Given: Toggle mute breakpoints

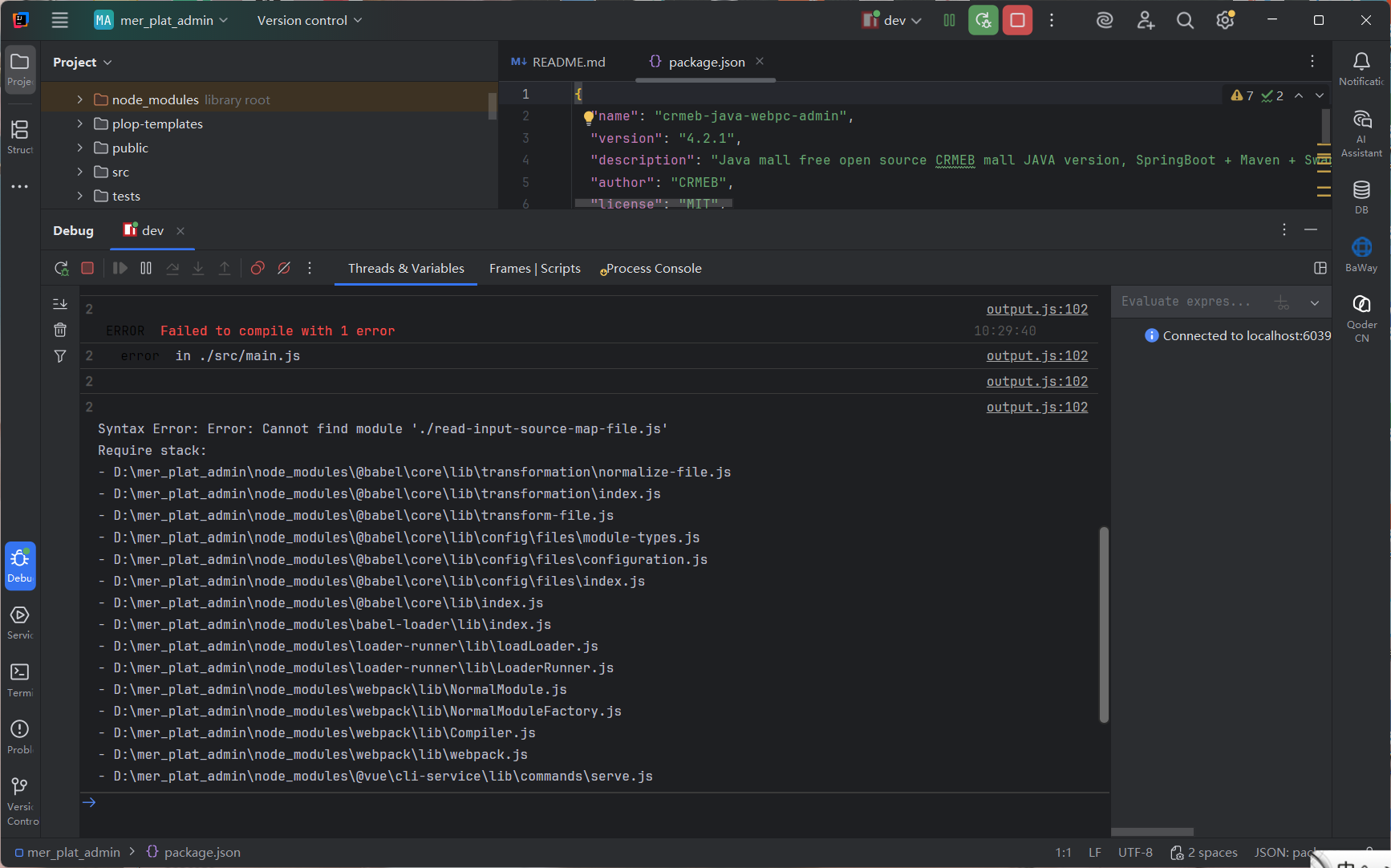Looking at the screenshot, I should [284, 268].
